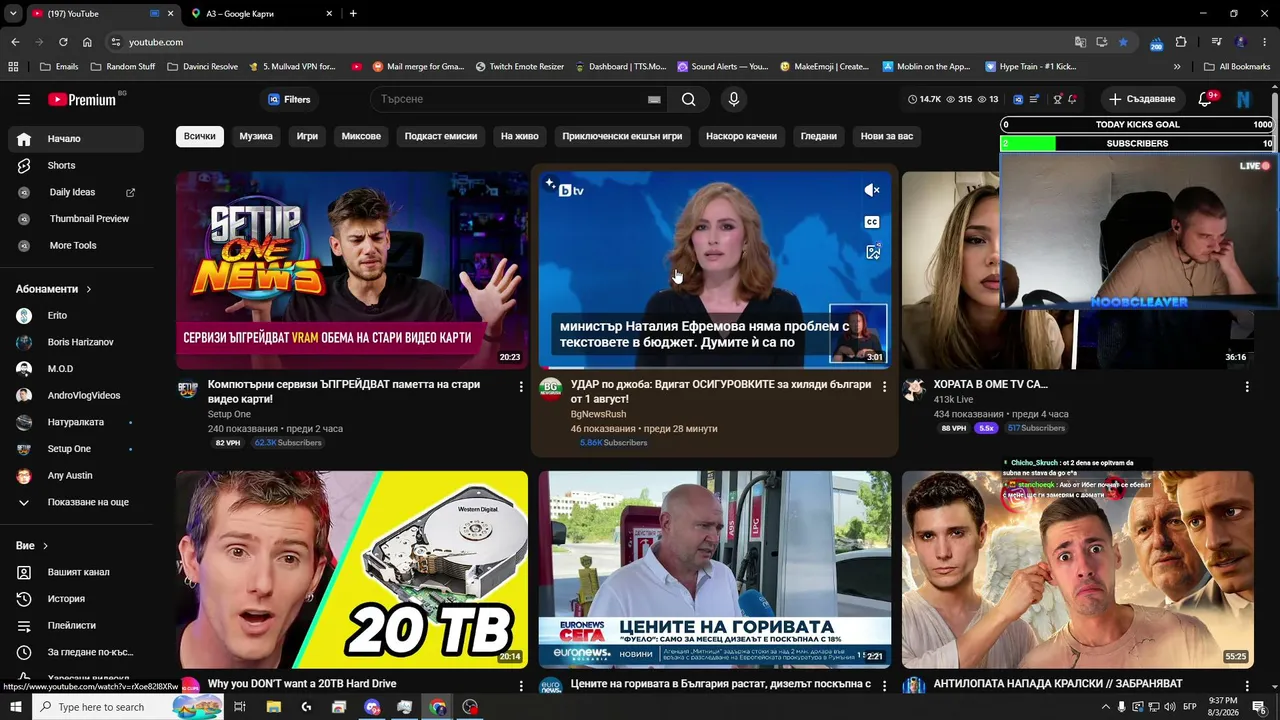Open options menu for the УДАР по джоба video

(884, 386)
